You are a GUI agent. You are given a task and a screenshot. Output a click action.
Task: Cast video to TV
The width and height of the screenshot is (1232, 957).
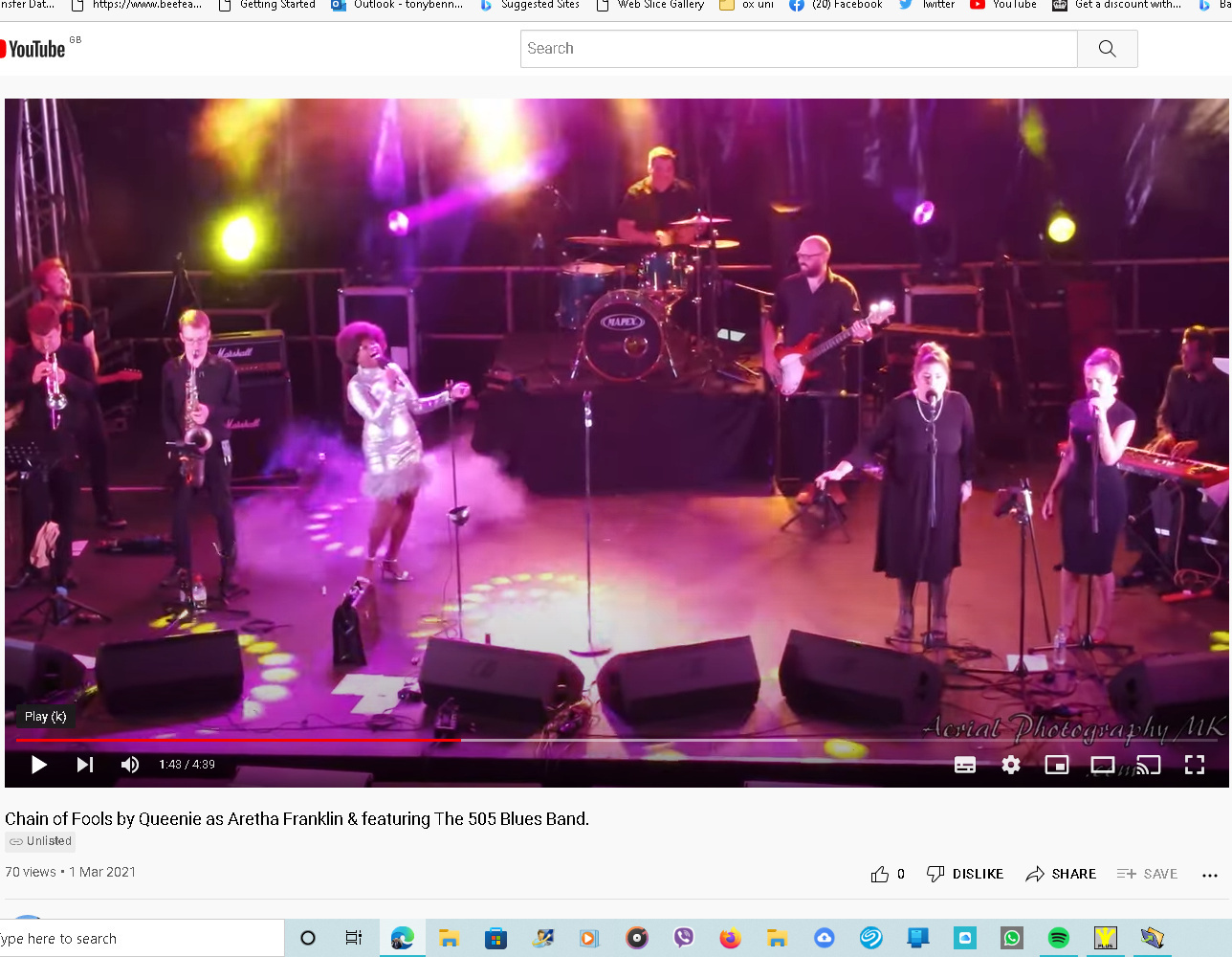1148,765
